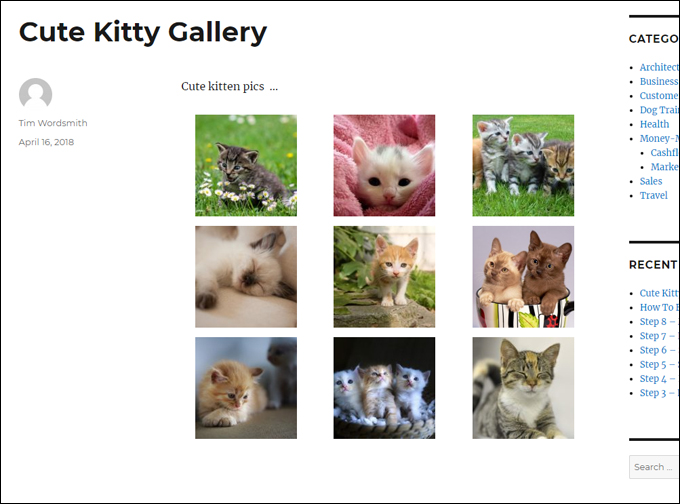680x504 pixels.
Task: Click the Tim Wordsmith author link
Action: coord(53,123)
